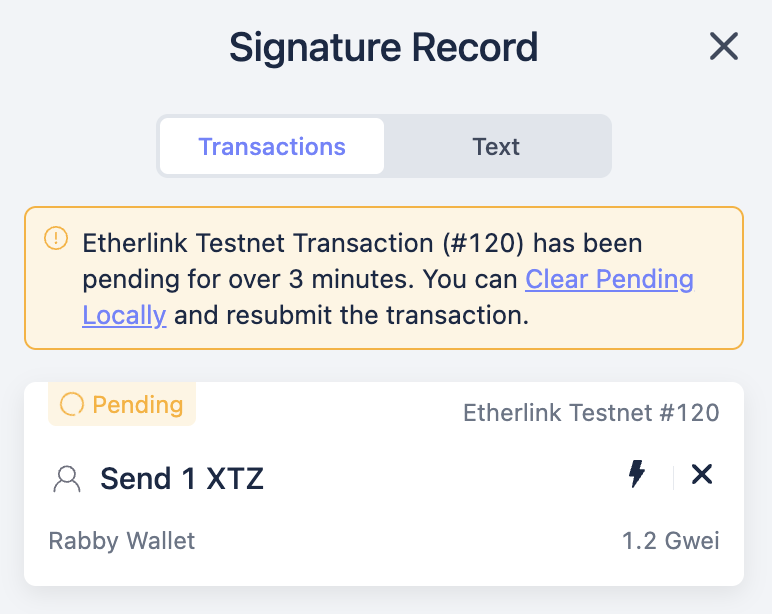Click the Etherlink Testnet #120 label

(x=591, y=412)
